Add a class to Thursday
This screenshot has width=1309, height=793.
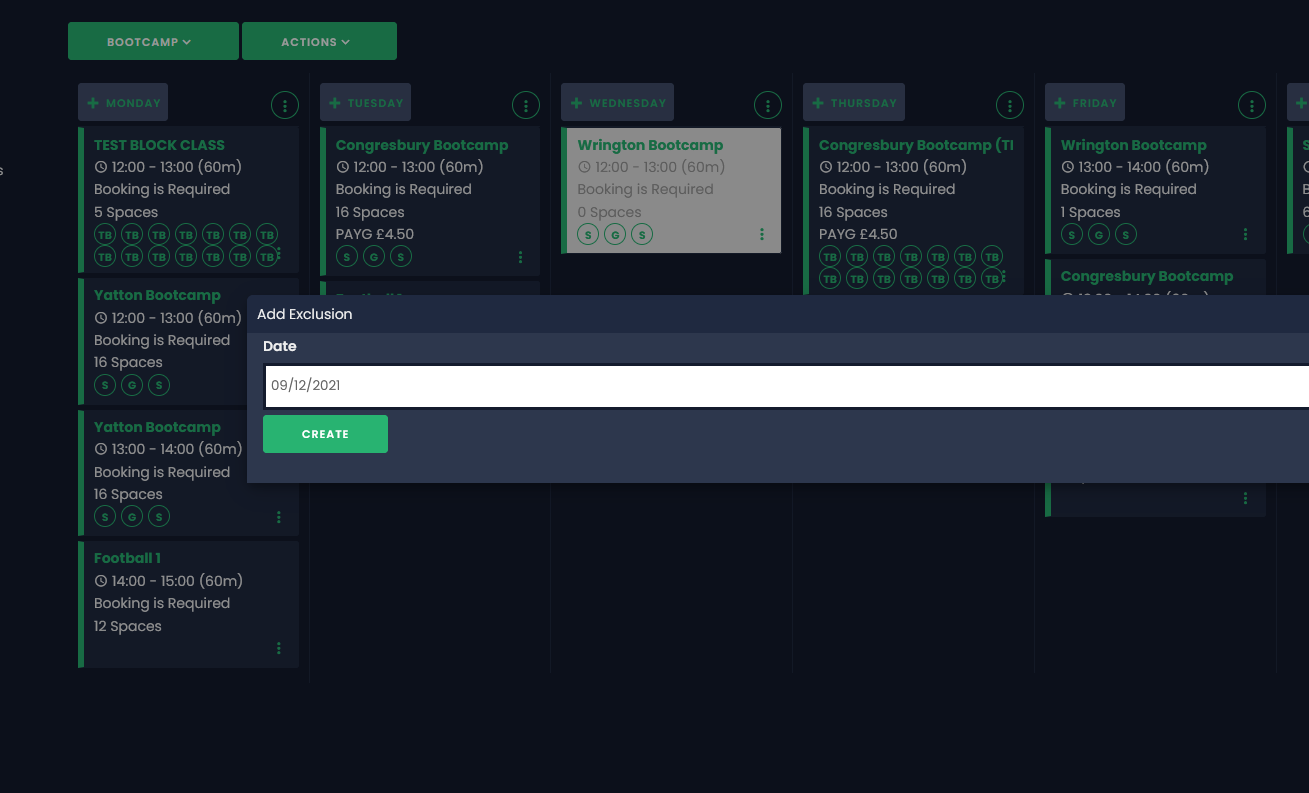point(854,103)
